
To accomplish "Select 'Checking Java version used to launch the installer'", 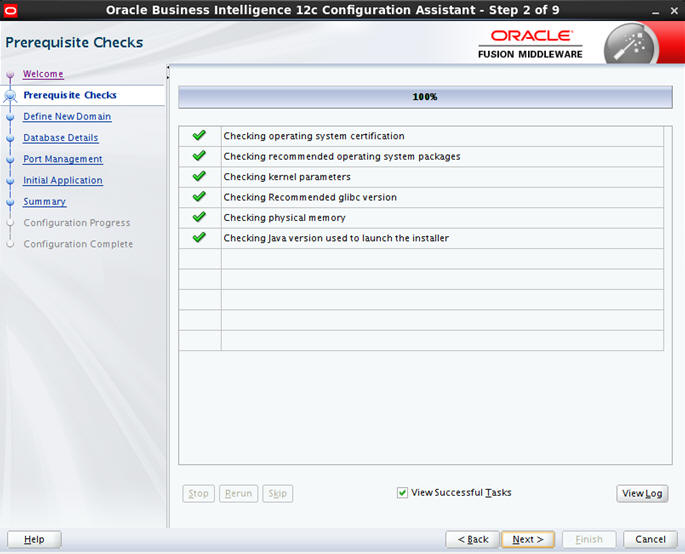I will point(336,238).
